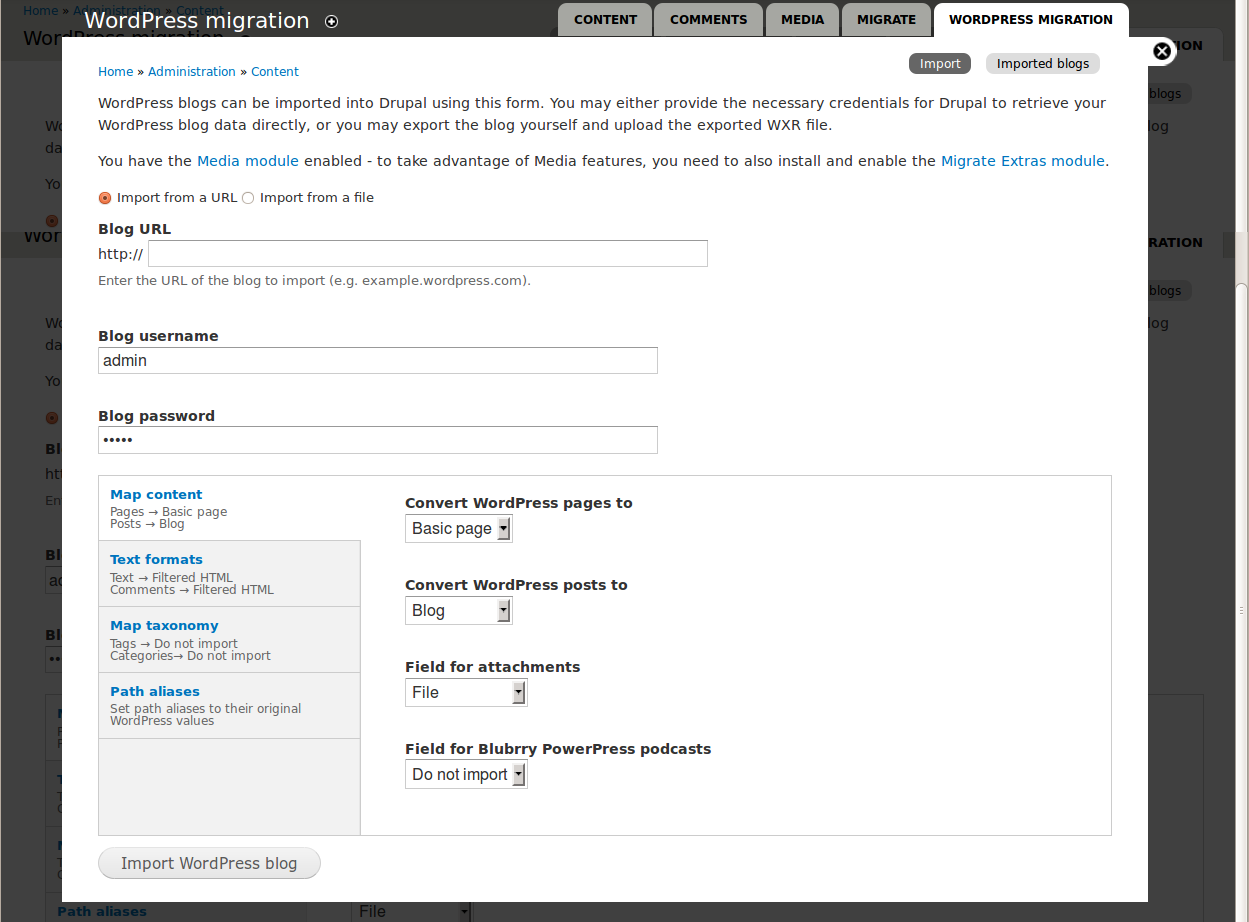The width and height of the screenshot is (1249, 922).
Task: Select the WordPress Migration tab
Action: click(1031, 20)
